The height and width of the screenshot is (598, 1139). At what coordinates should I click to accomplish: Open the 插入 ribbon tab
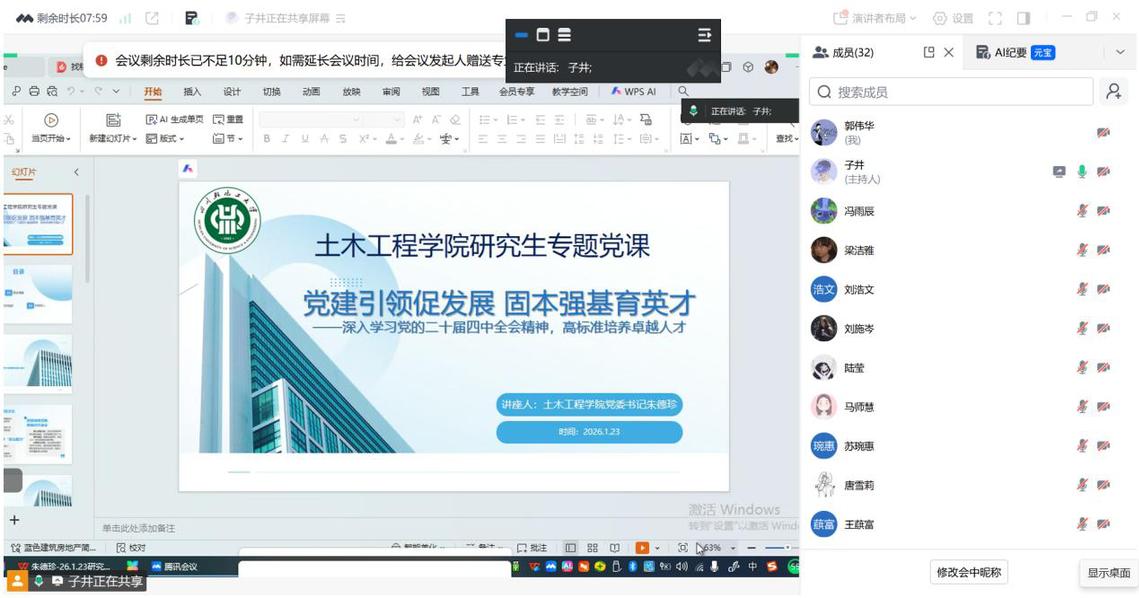(x=192, y=92)
